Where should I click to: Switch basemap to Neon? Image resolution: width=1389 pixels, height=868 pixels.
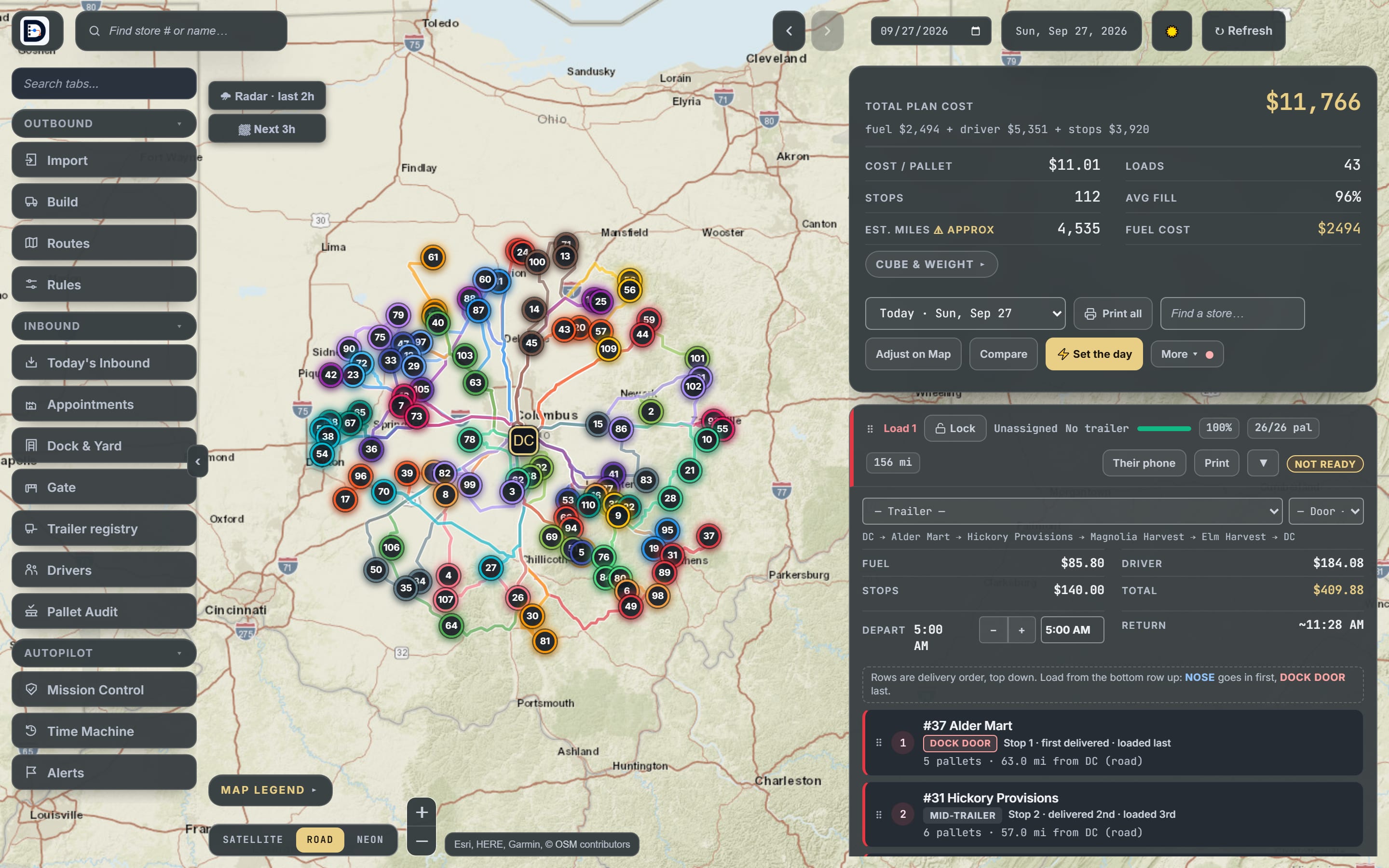pos(370,839)
